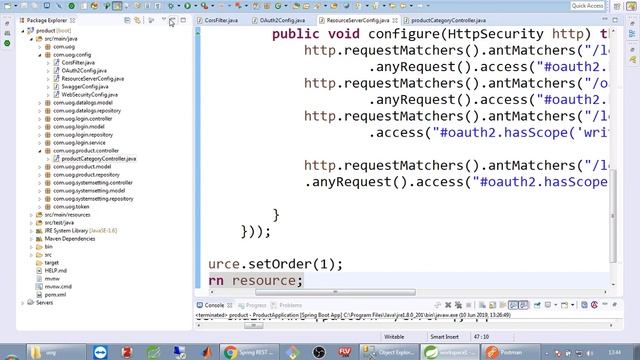Collapse src/main/java folder node
Screen dimensions: 640x360
[31, 39]
